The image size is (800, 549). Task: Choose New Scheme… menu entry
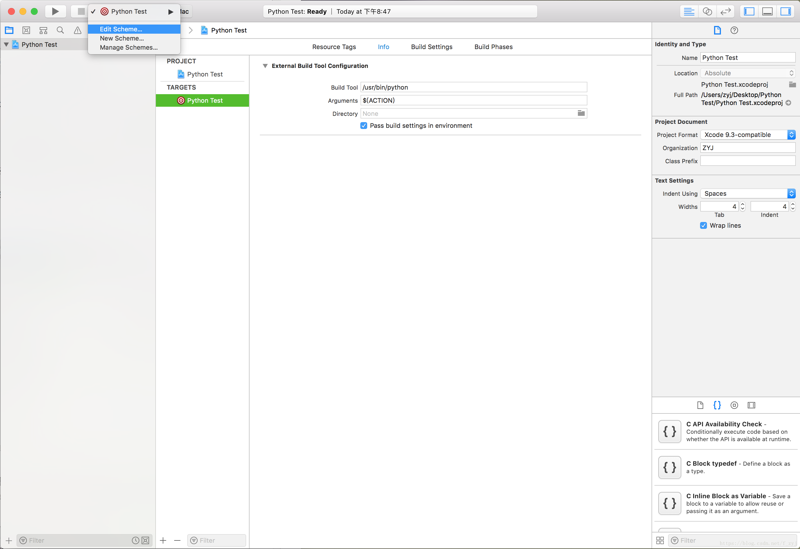coord(134,38)
